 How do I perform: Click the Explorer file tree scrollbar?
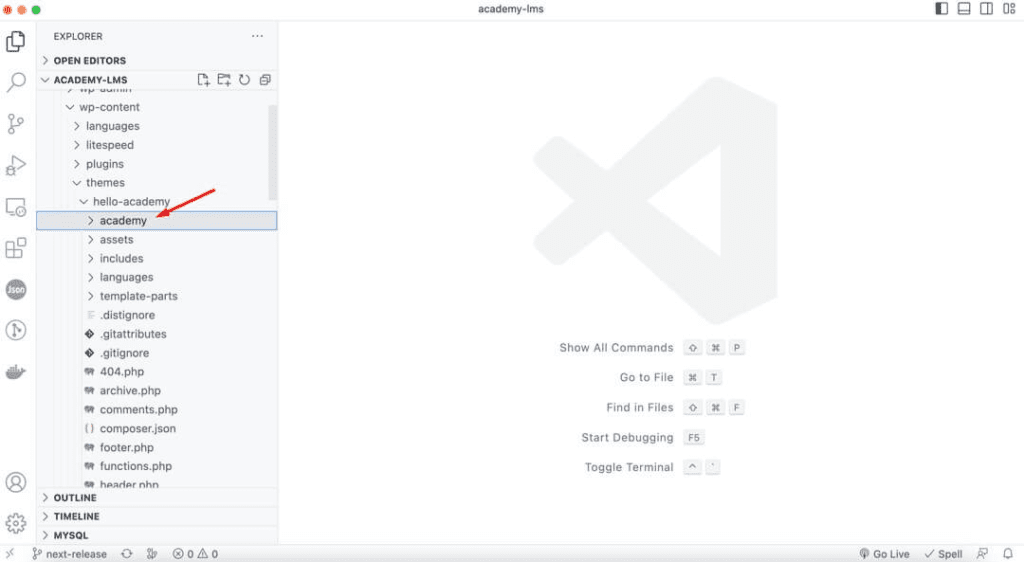click(x=273, y=150)
